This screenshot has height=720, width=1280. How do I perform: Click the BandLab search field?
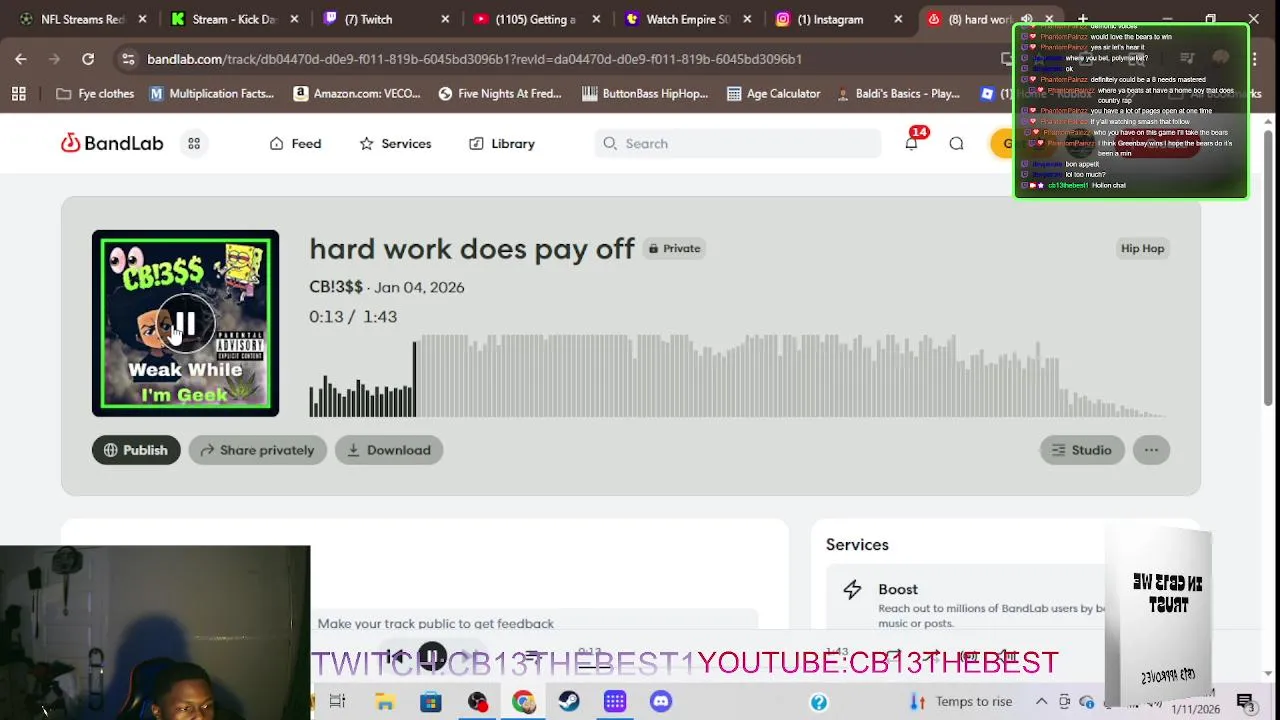click(738, 143)
